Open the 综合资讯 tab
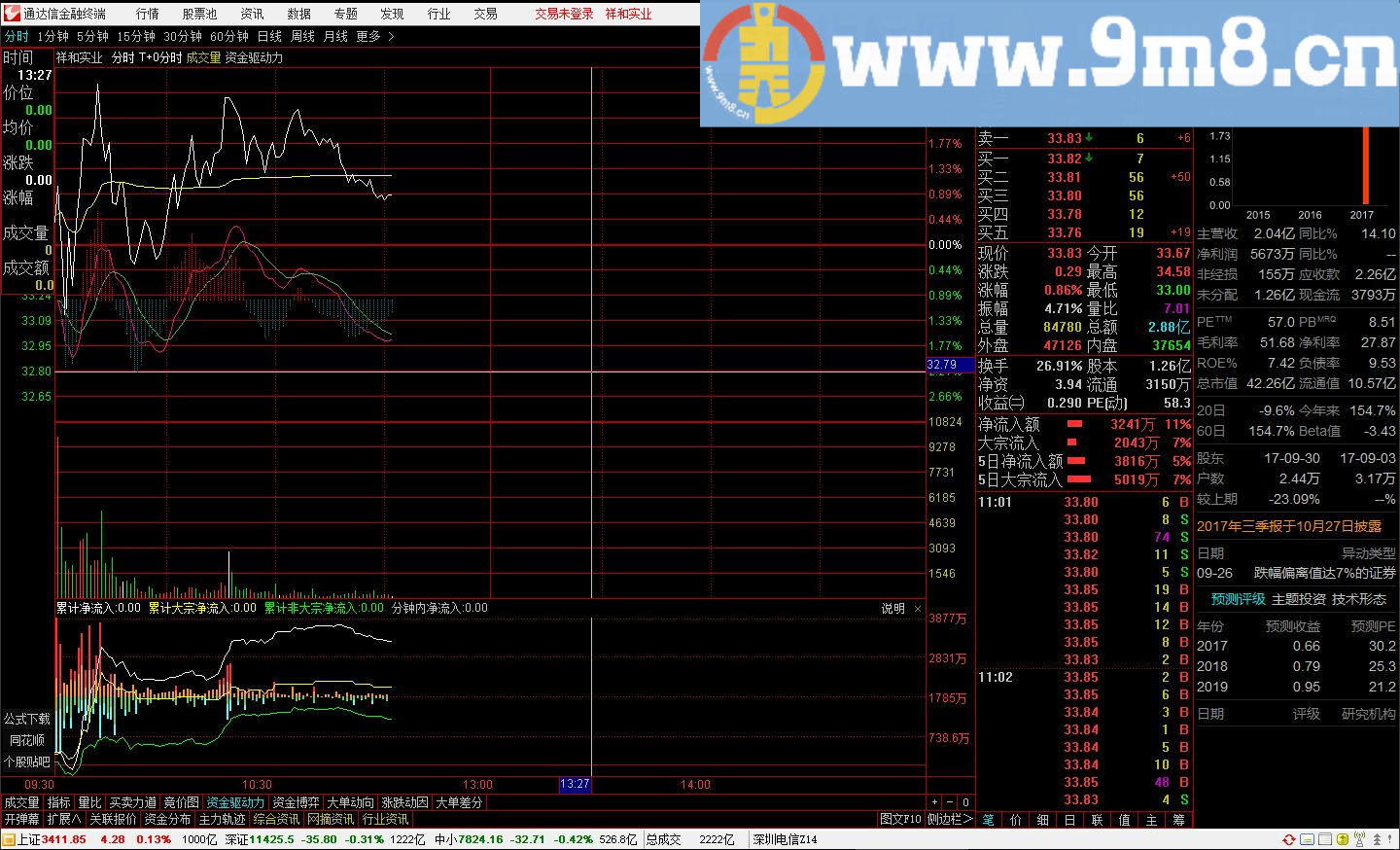Screen dimensions: 1400x850 277,819
